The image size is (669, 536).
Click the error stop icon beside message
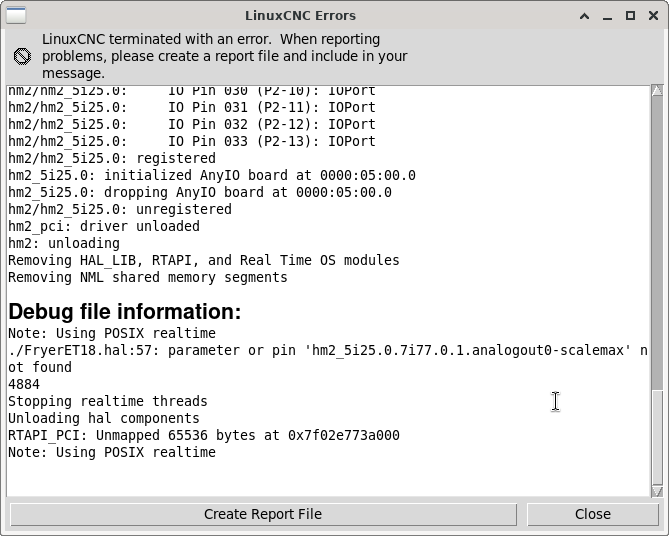point(22,56)
